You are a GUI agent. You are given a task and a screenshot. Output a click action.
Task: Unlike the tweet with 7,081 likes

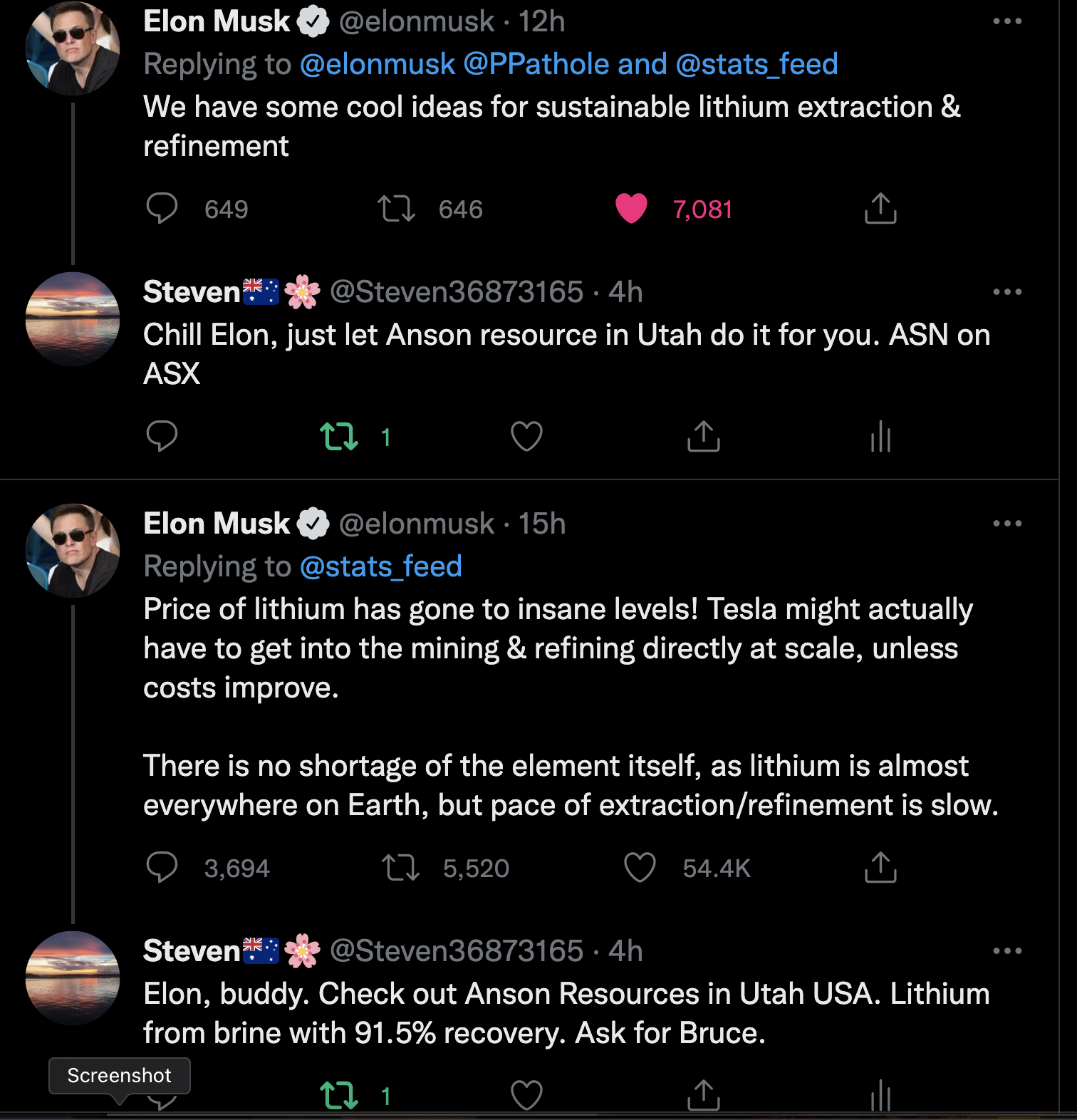[x=631, y=209]
